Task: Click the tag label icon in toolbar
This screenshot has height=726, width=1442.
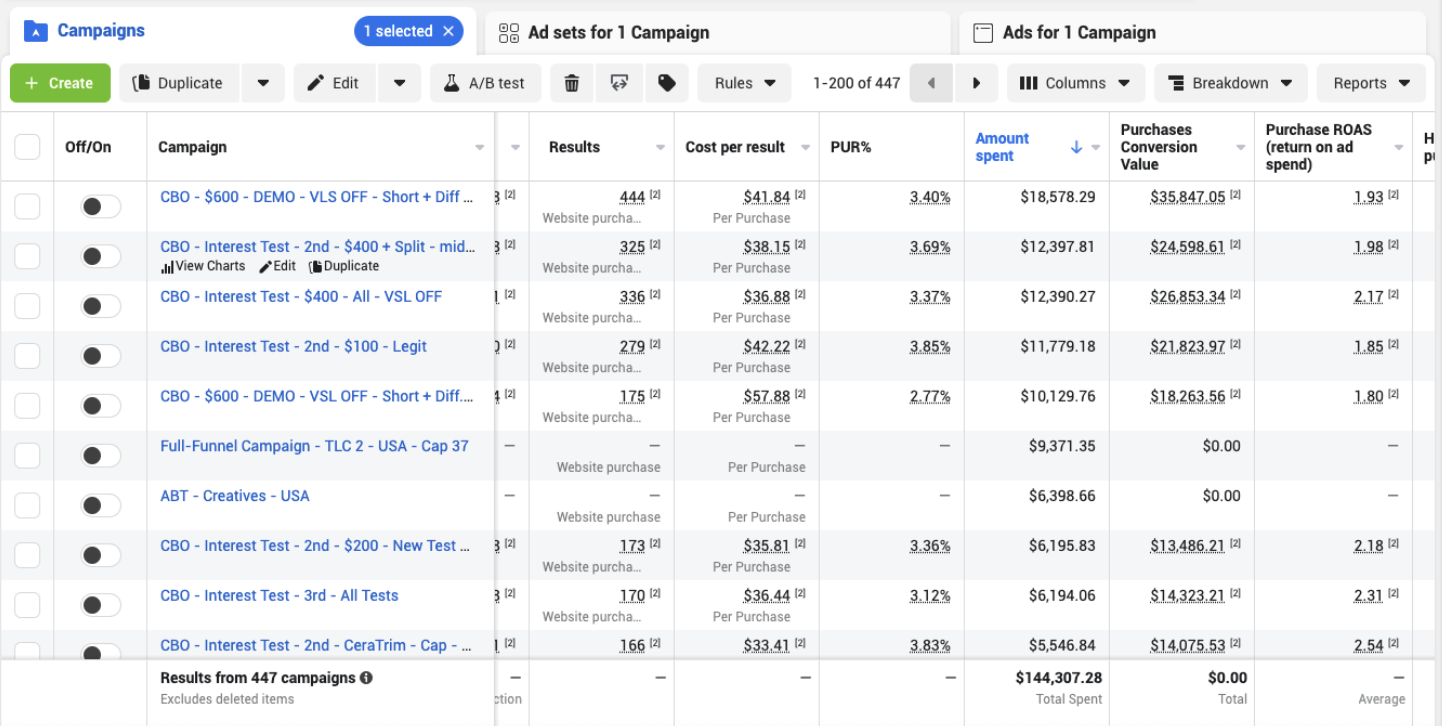Action: [x=667, y=83]
